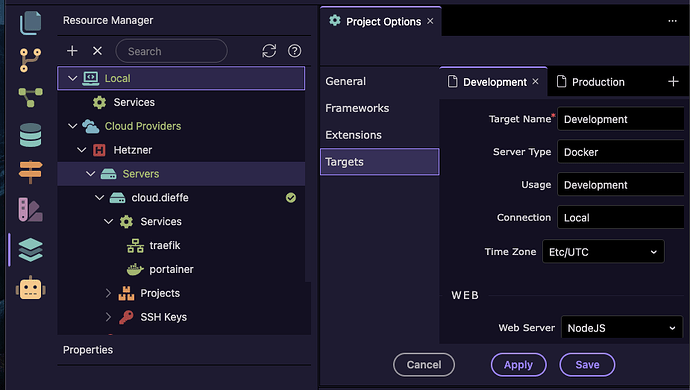Viewport: 690px width, 390px height.
Task: Open the stacked layers resource icon
Action: coord(30,250)
